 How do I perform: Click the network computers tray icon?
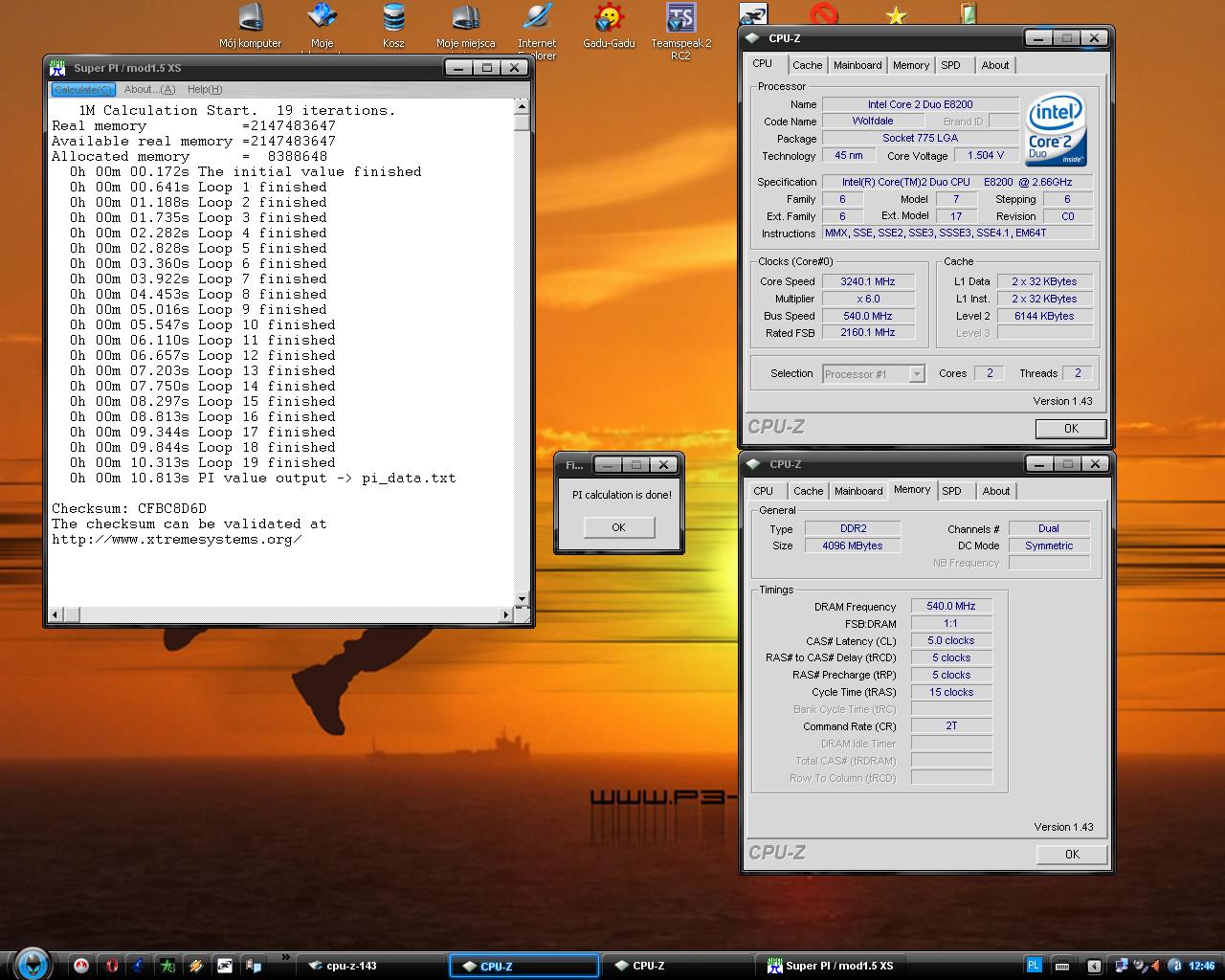coord(1122,966)
